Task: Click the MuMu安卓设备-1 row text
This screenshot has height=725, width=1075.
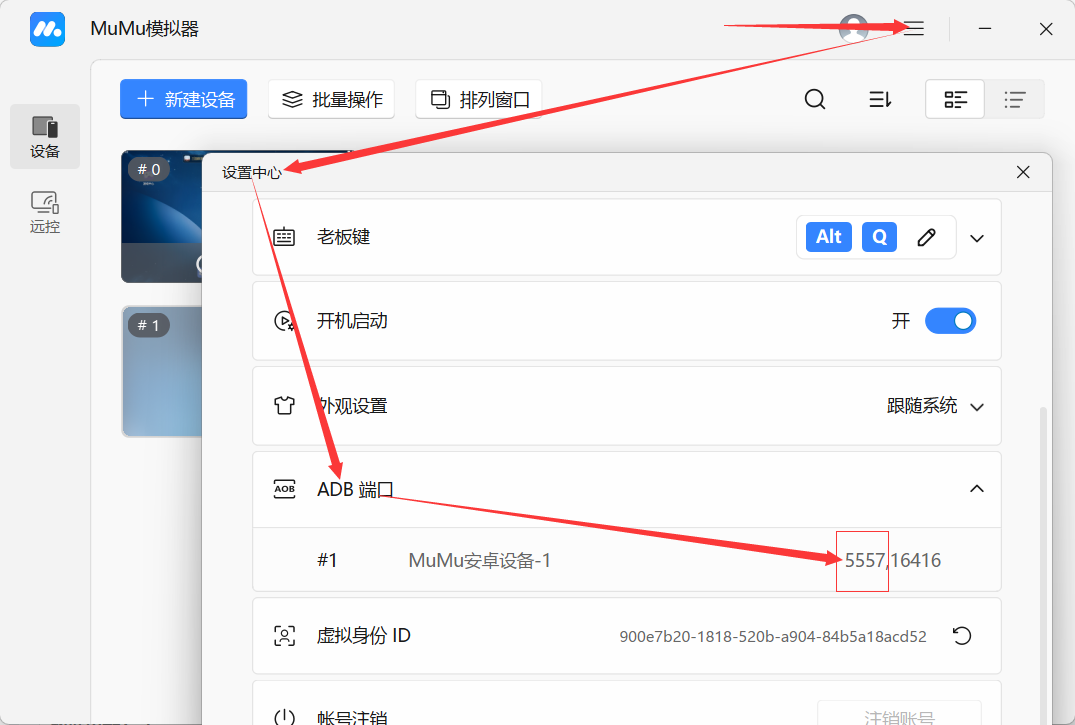Action: (479, 560)
